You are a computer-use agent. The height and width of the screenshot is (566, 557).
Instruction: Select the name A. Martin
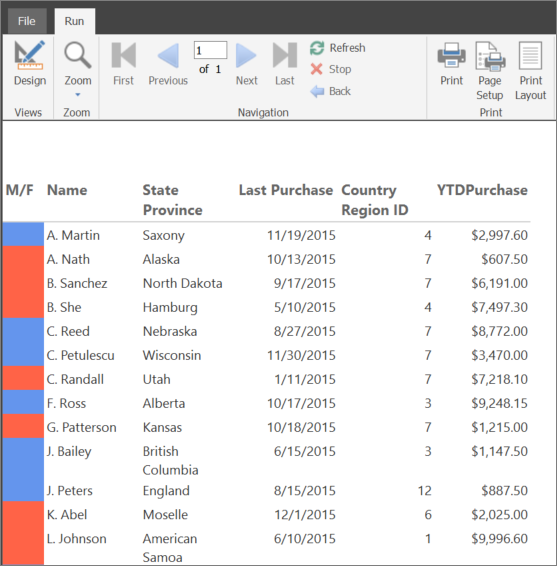click(x=73, y=235)
